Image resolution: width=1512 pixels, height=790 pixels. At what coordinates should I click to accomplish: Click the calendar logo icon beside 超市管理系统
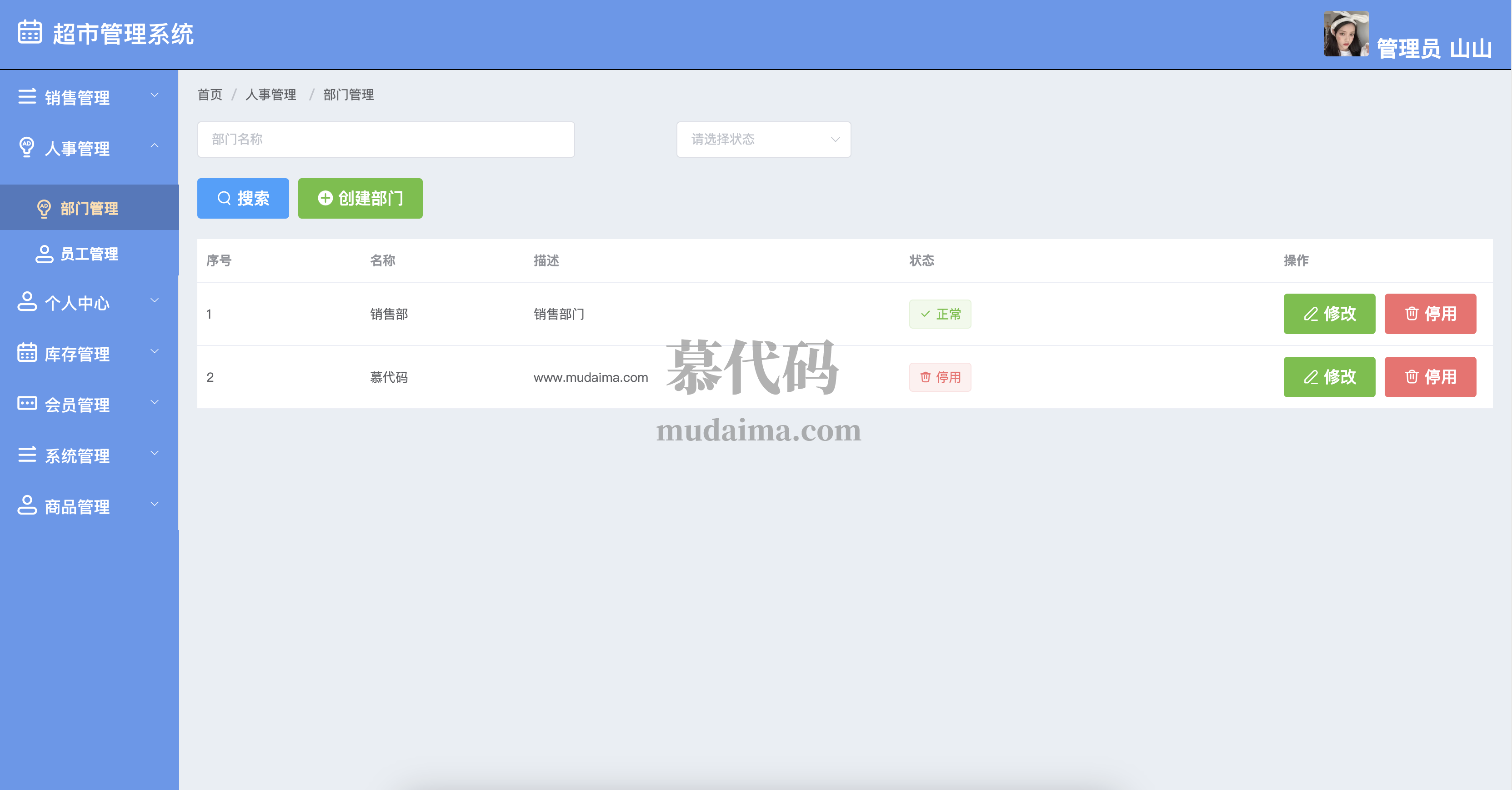30,32
